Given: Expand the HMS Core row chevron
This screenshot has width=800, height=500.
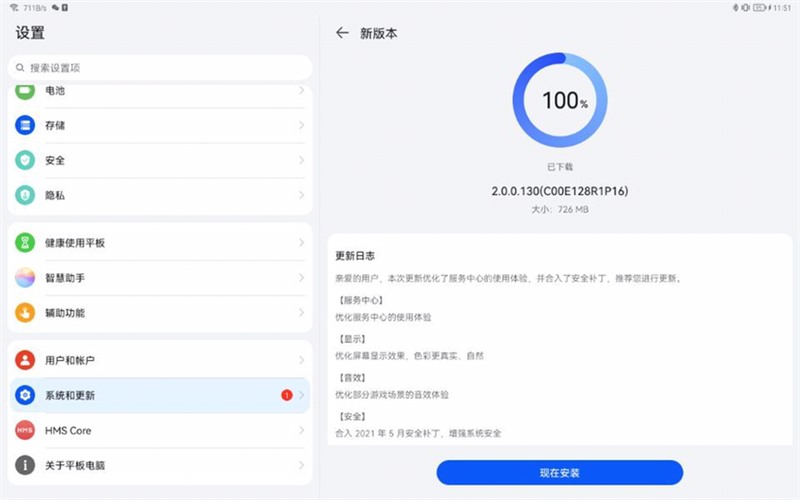Looking at the screenshot, I should 302,430.
